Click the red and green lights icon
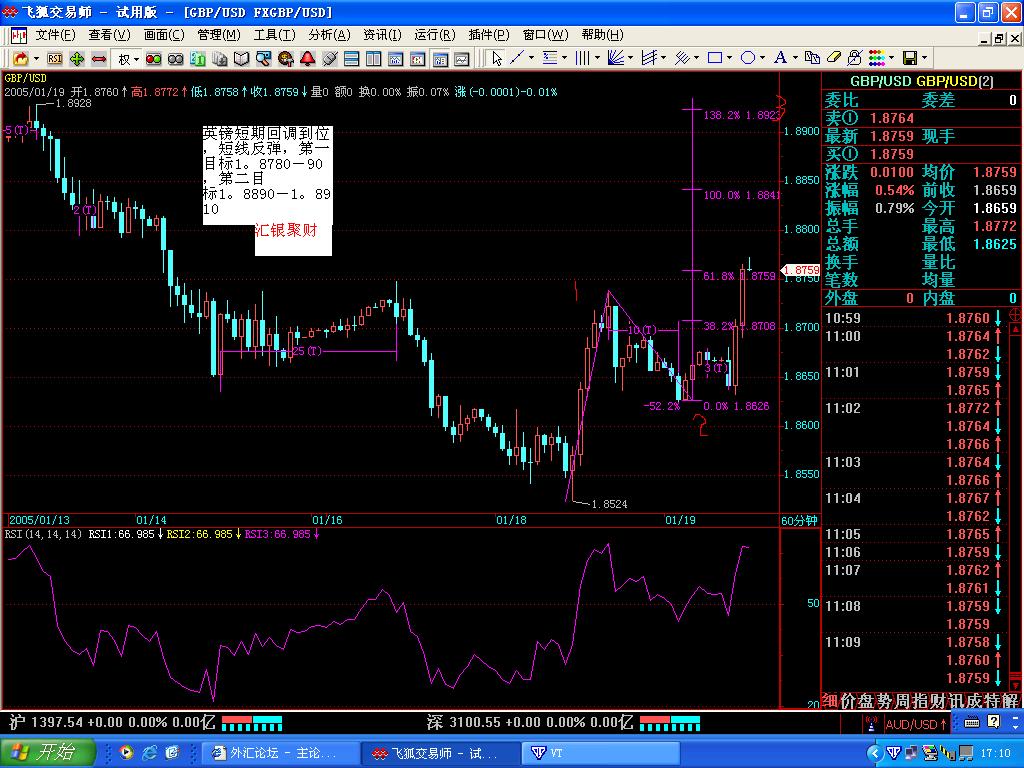Image resolution: width=1024 pixels, height=768 pixels. point(153,59)
